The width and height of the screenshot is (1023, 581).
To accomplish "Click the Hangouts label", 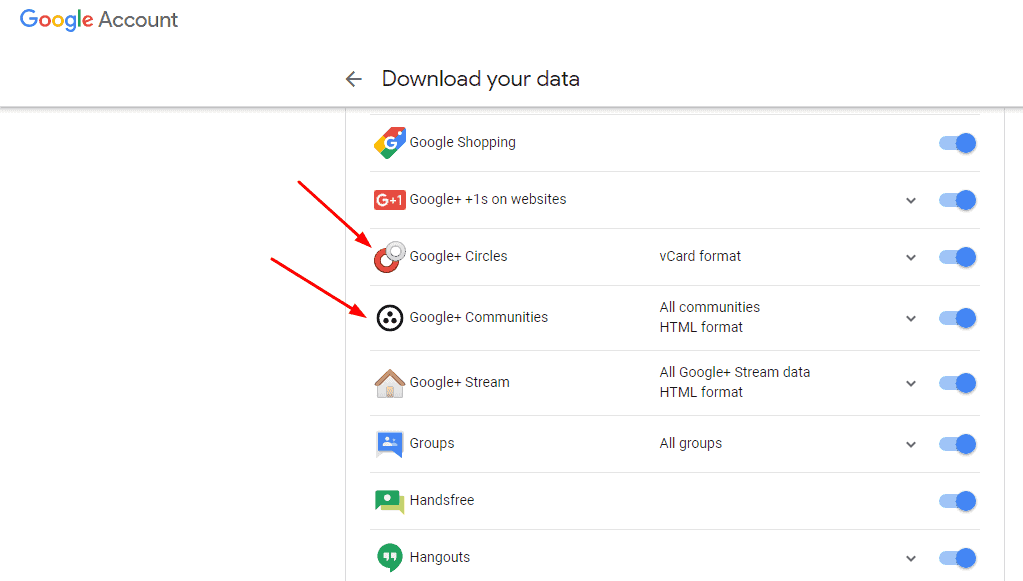I will click(x=440, y=558).
